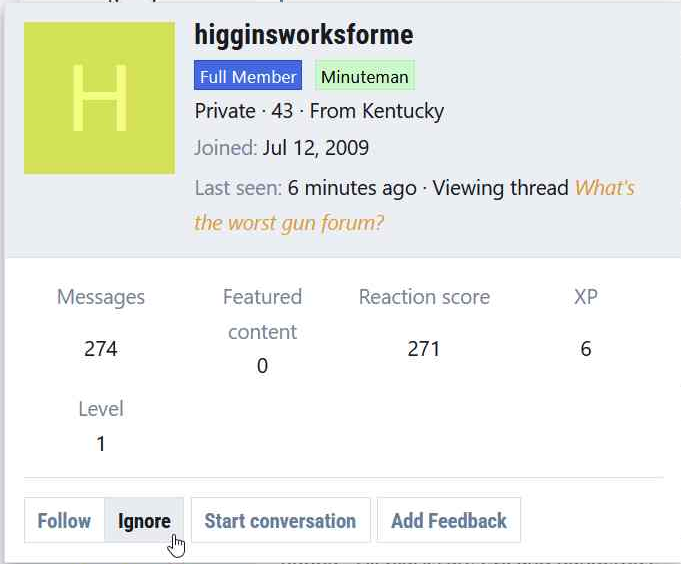681x564 pixels.
Task: Click the yellow H avatar image
Action: tap(99, 98)
